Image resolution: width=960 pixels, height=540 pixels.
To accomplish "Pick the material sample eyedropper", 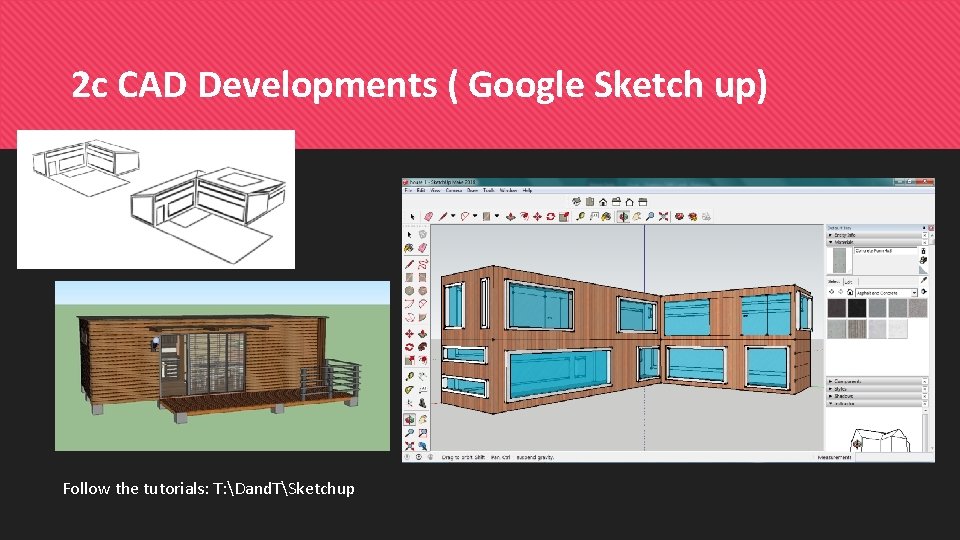I will click(x=923, y=280).
